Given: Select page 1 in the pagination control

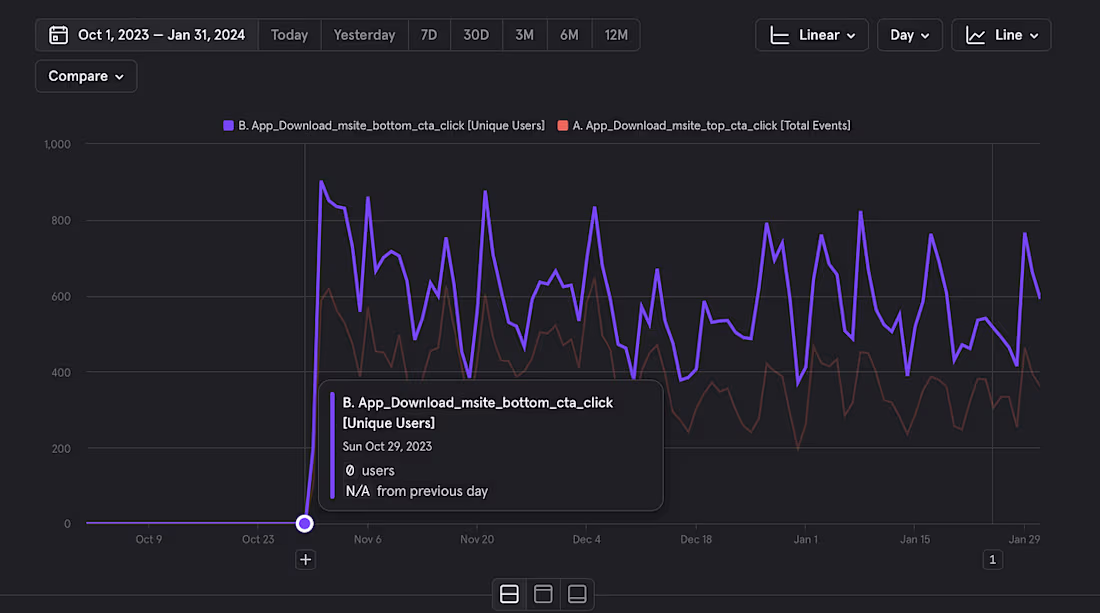Looking at the screenshot, I should 993,559.
